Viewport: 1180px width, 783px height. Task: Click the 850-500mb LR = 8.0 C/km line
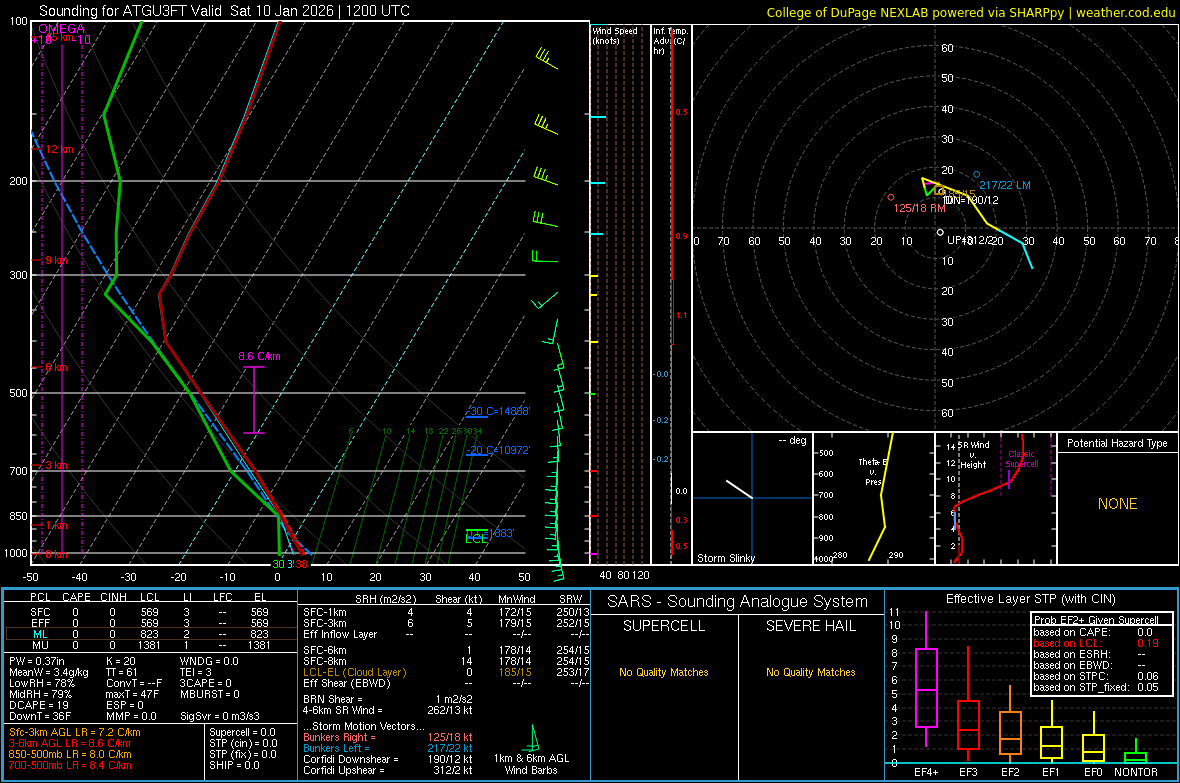click(x=70, y=754)
